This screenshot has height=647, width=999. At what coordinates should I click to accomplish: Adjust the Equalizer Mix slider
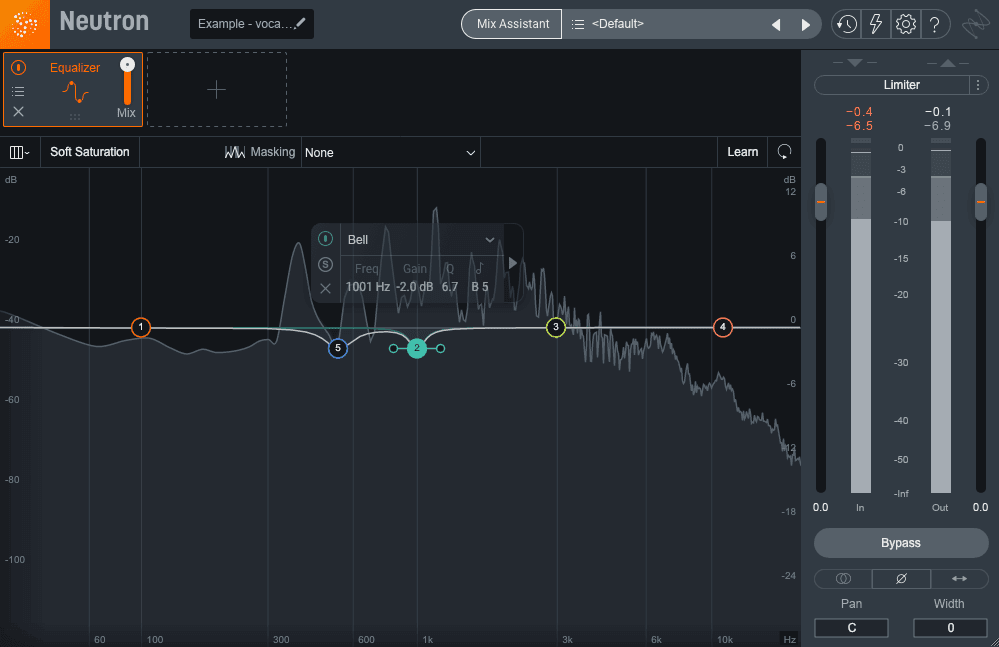[x=127, y=80]
